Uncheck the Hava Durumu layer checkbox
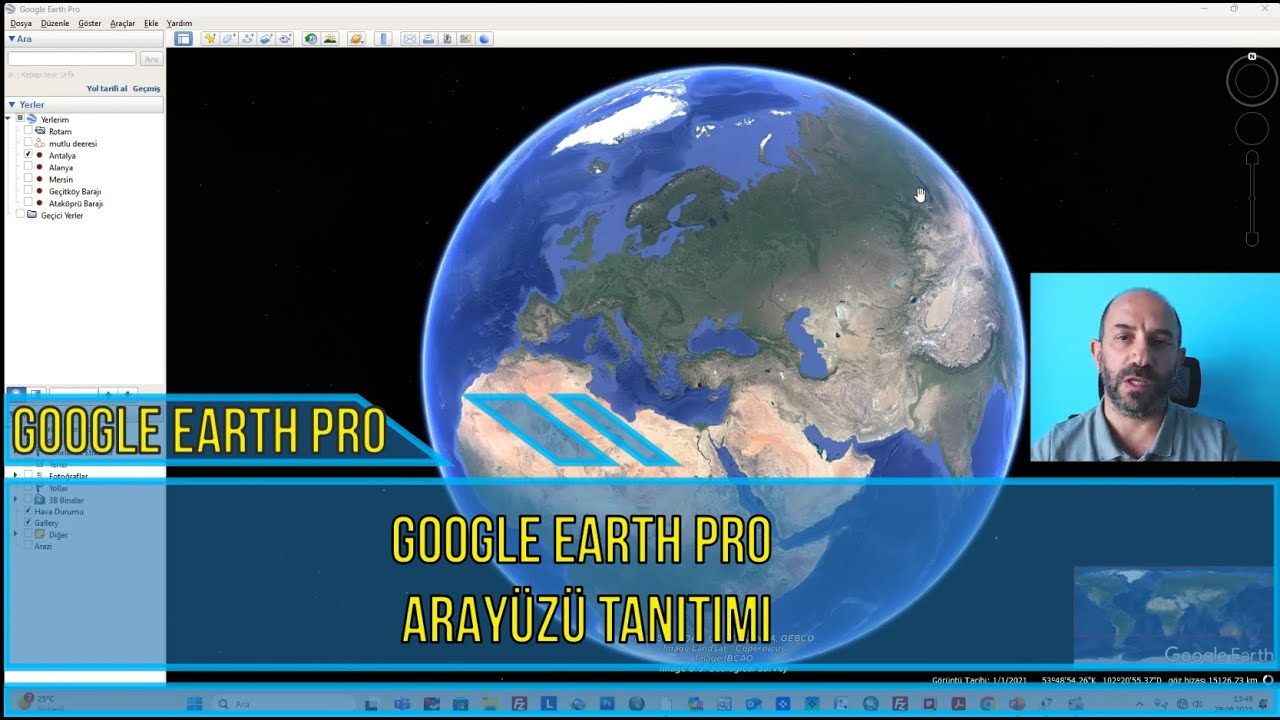 pos(28,511)
